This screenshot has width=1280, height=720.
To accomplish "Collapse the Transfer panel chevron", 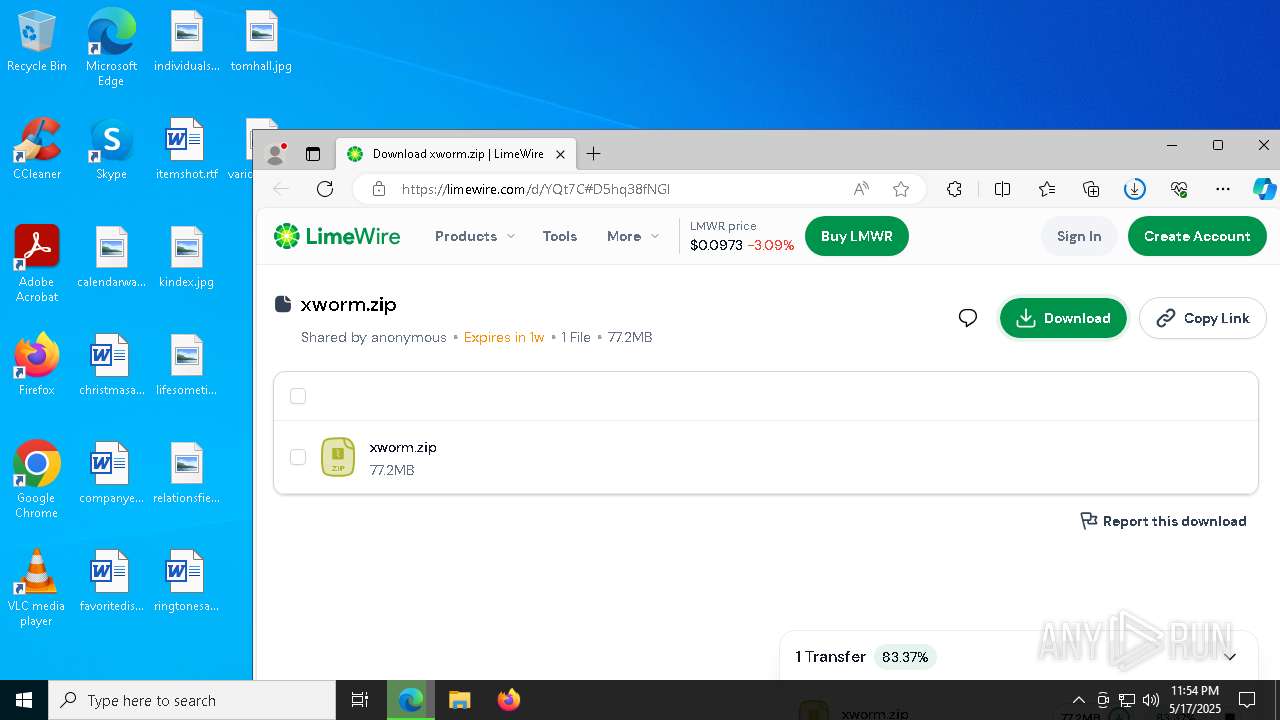I will click(1230, 657).
